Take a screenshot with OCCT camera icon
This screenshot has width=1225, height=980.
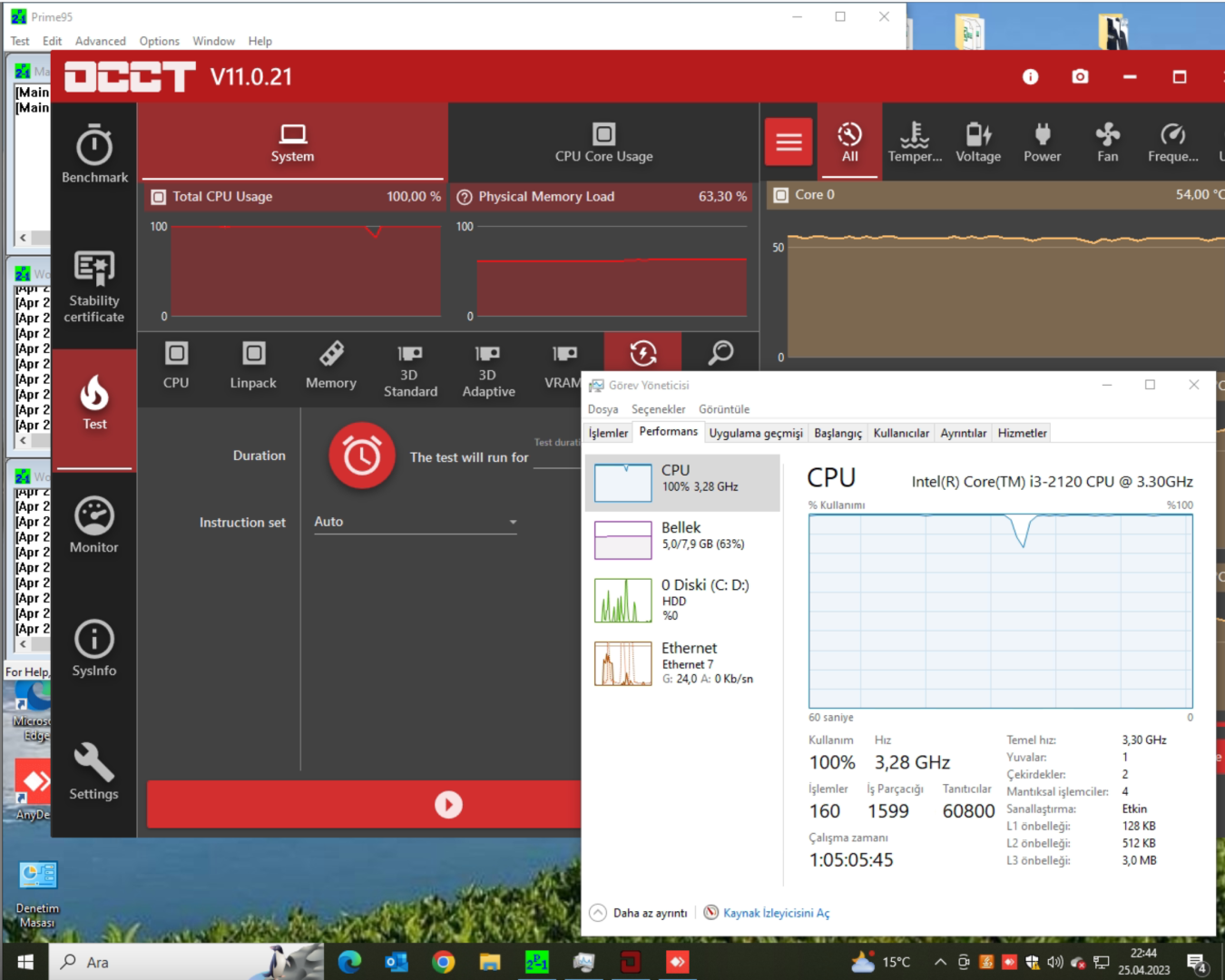[x=1080, y=77]
